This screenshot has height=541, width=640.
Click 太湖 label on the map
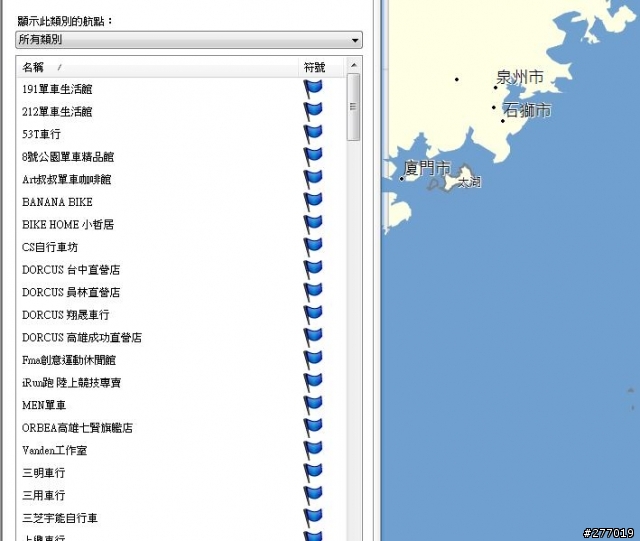[x=469, y=182]
